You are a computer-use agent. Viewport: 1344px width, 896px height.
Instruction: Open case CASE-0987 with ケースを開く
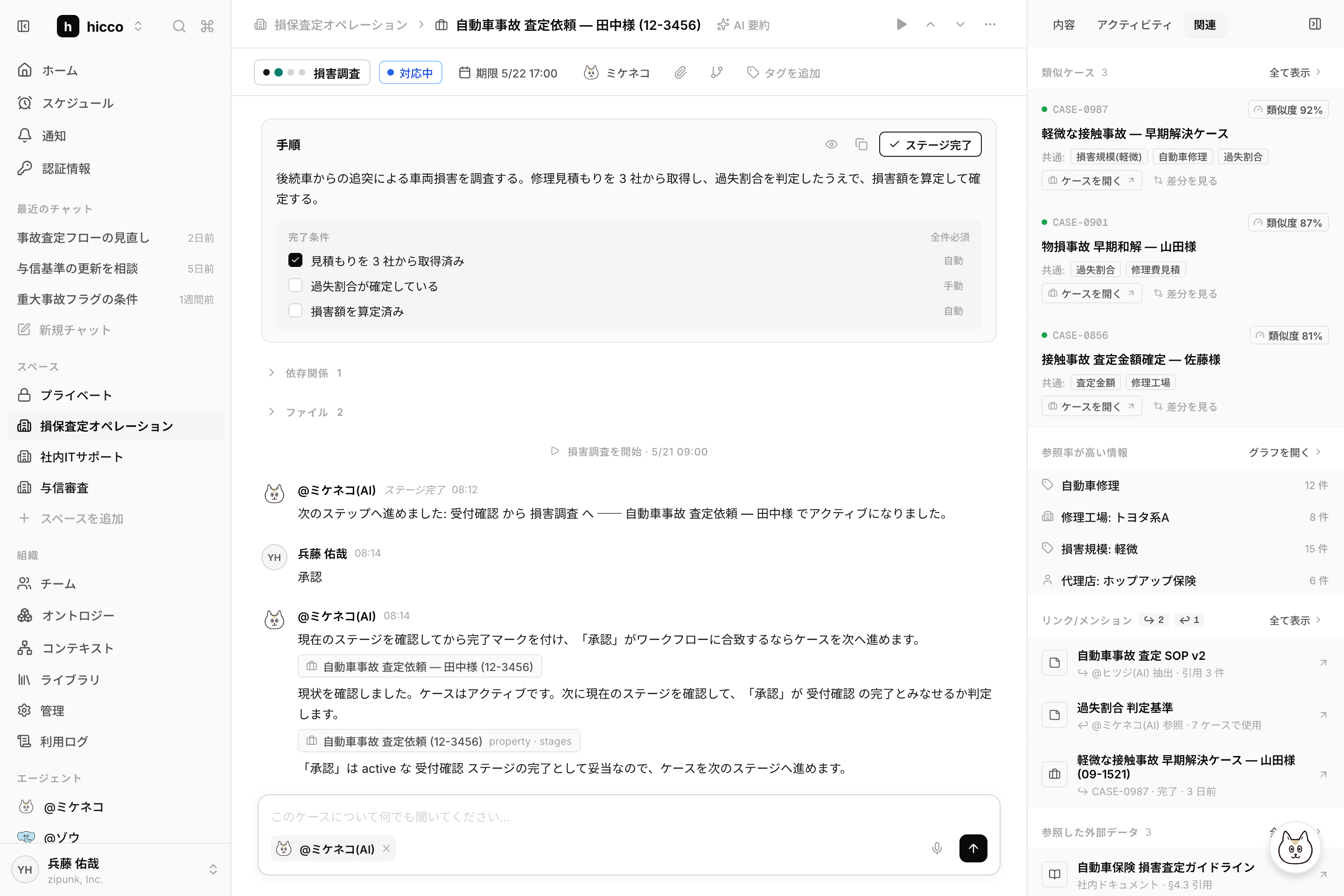[x=1092, y=180]
